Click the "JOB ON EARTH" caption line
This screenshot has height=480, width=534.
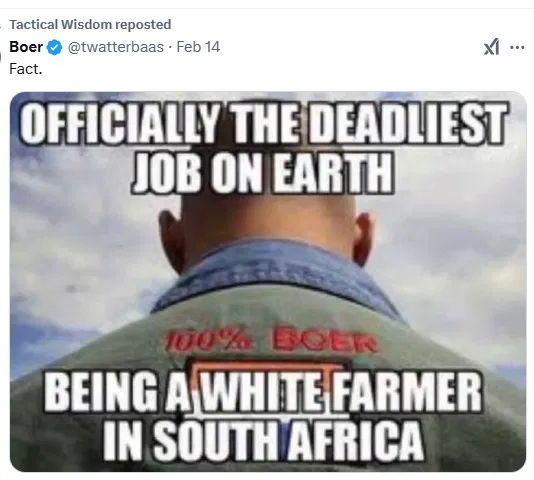(263, 172)
